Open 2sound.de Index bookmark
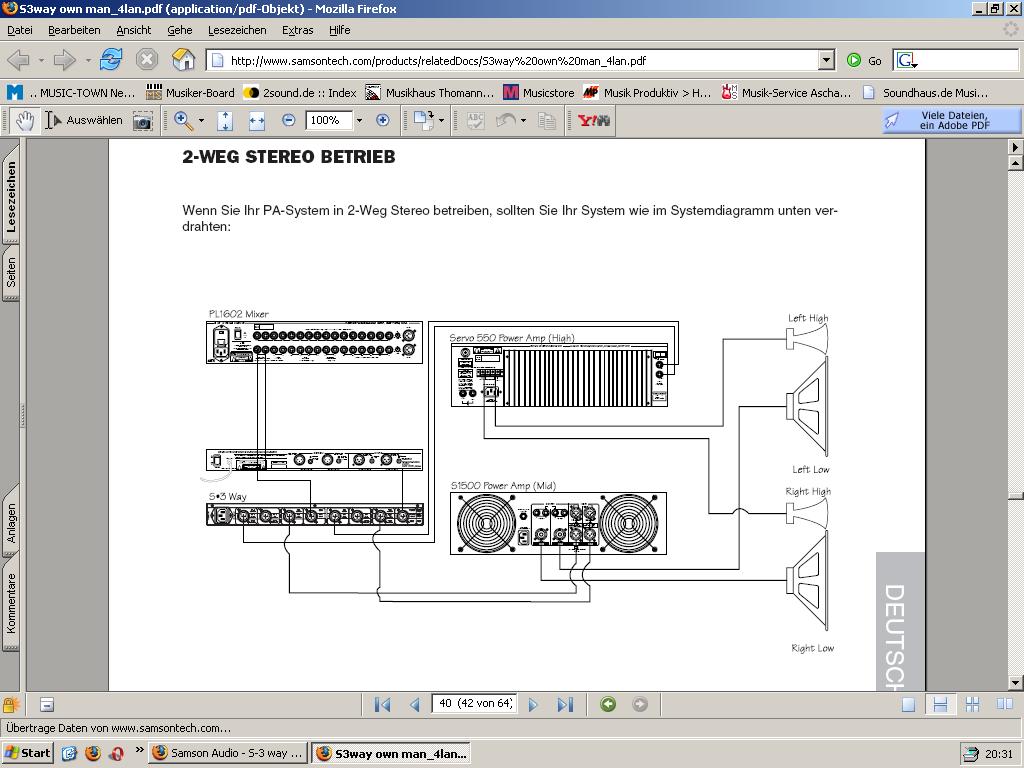 [x=300, y=93]
